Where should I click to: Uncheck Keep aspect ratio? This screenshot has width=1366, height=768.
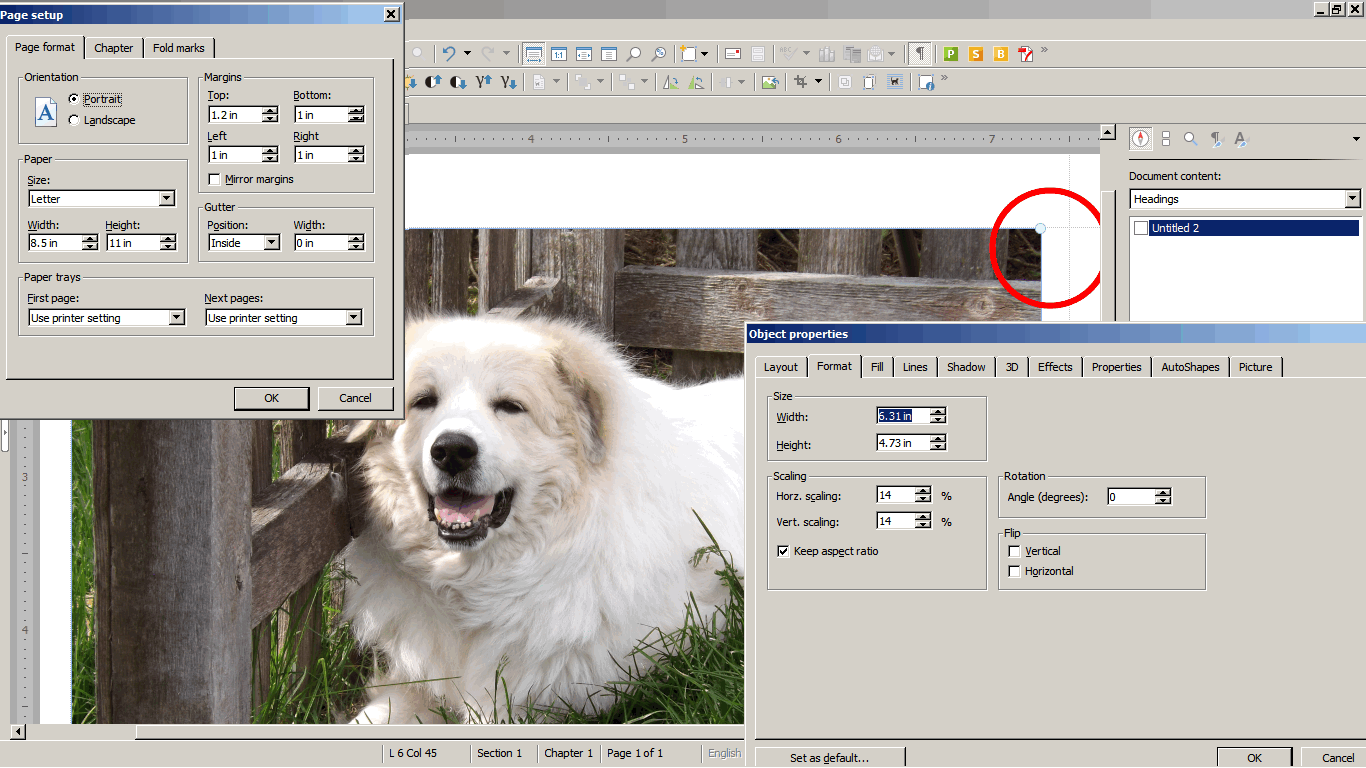[x=784, y=551]
